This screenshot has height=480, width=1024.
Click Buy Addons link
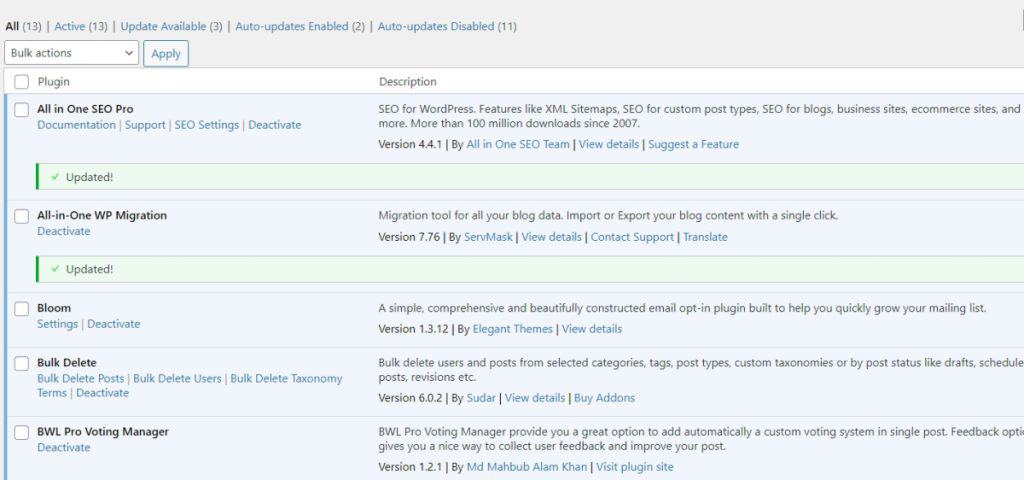604,398
